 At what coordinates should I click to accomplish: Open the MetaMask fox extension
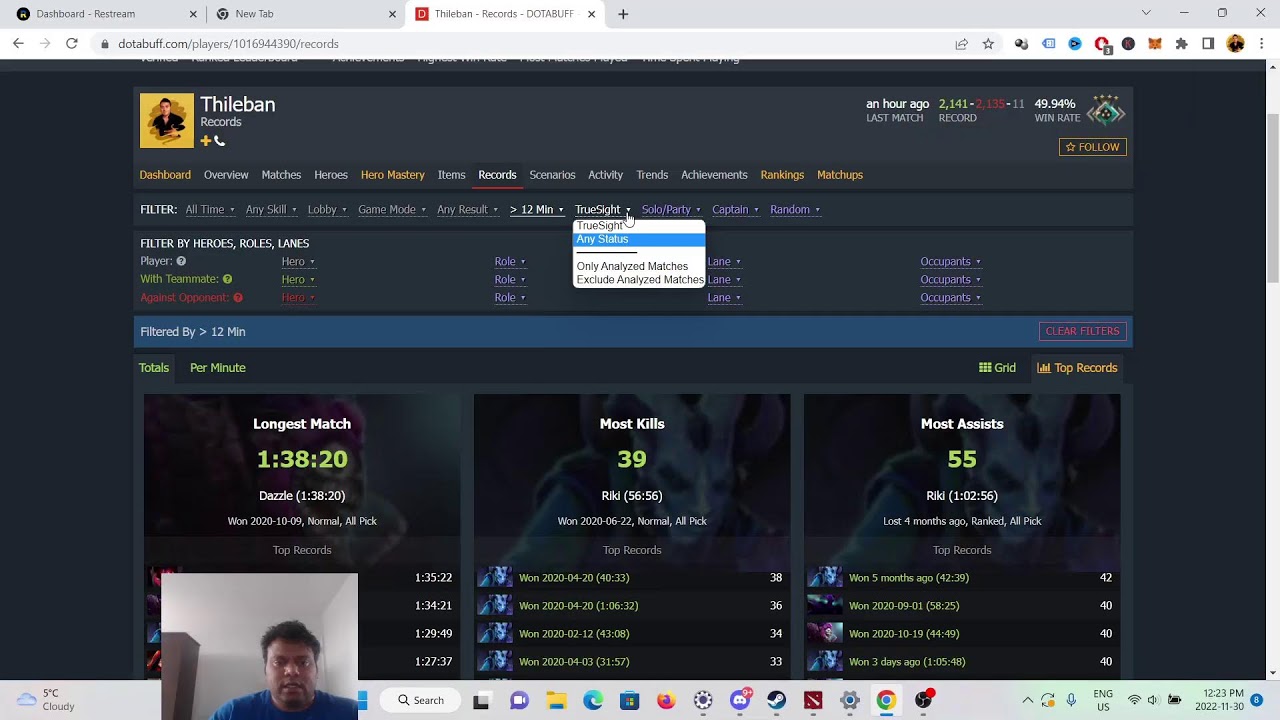pos(1155,44)
